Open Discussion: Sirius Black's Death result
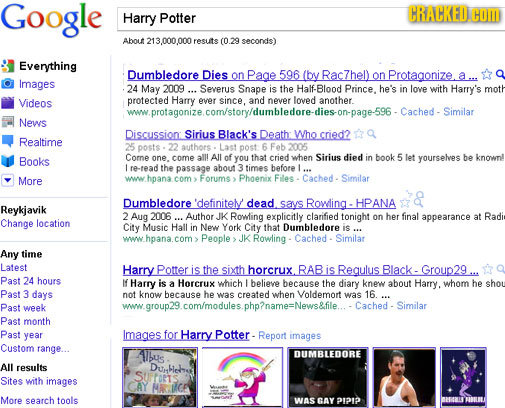Screen dimensions: 505x408 coord(238,134)
